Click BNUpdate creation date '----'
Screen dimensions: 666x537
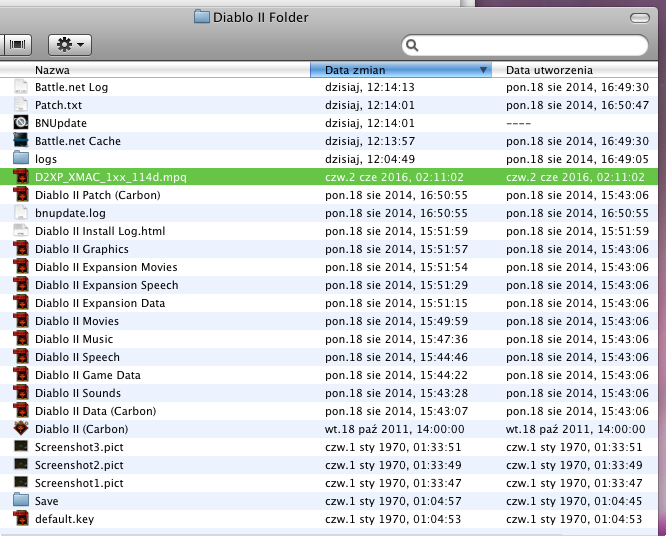[518, 123]
